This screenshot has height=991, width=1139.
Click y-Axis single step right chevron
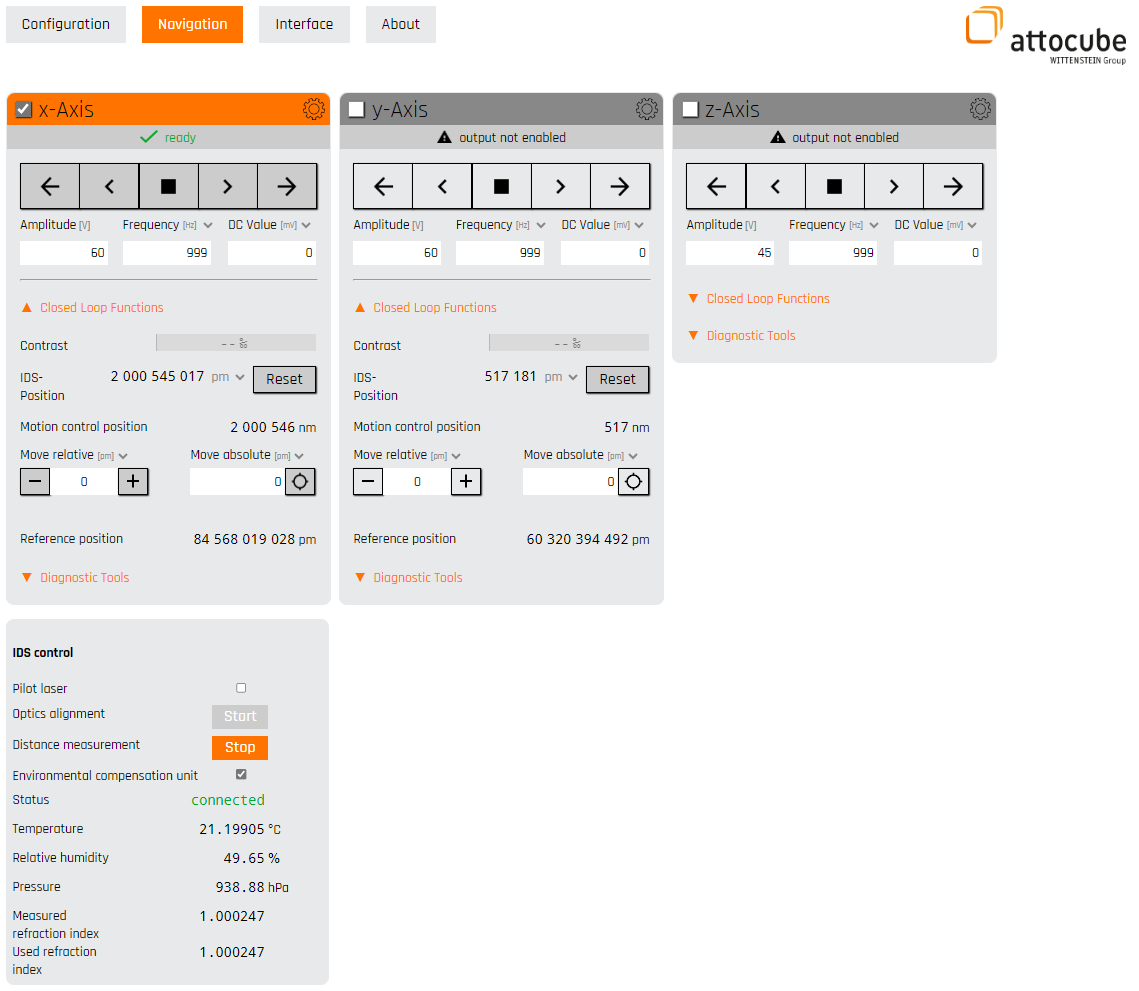point(560,186)
